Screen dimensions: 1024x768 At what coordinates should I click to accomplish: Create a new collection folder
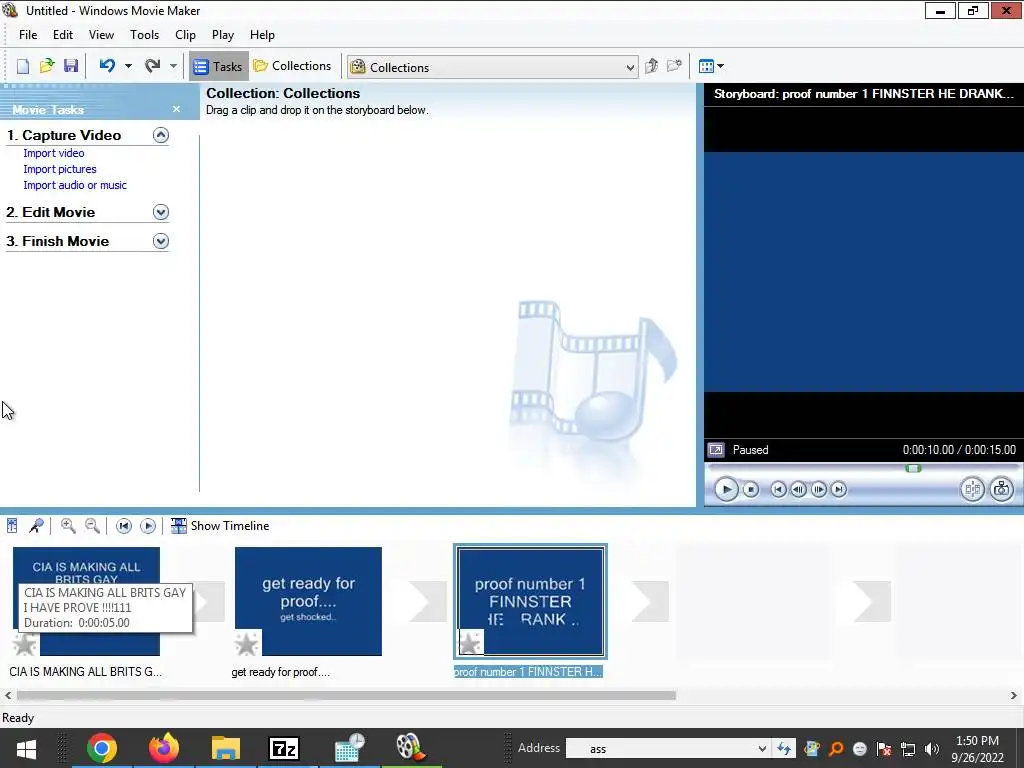pos(675,66)
